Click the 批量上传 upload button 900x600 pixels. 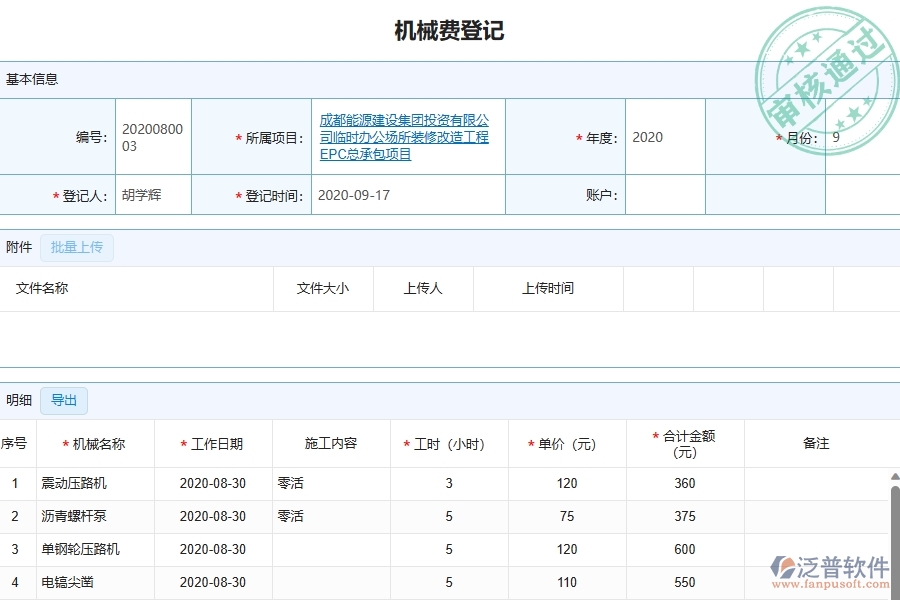(x=77, y=247)
